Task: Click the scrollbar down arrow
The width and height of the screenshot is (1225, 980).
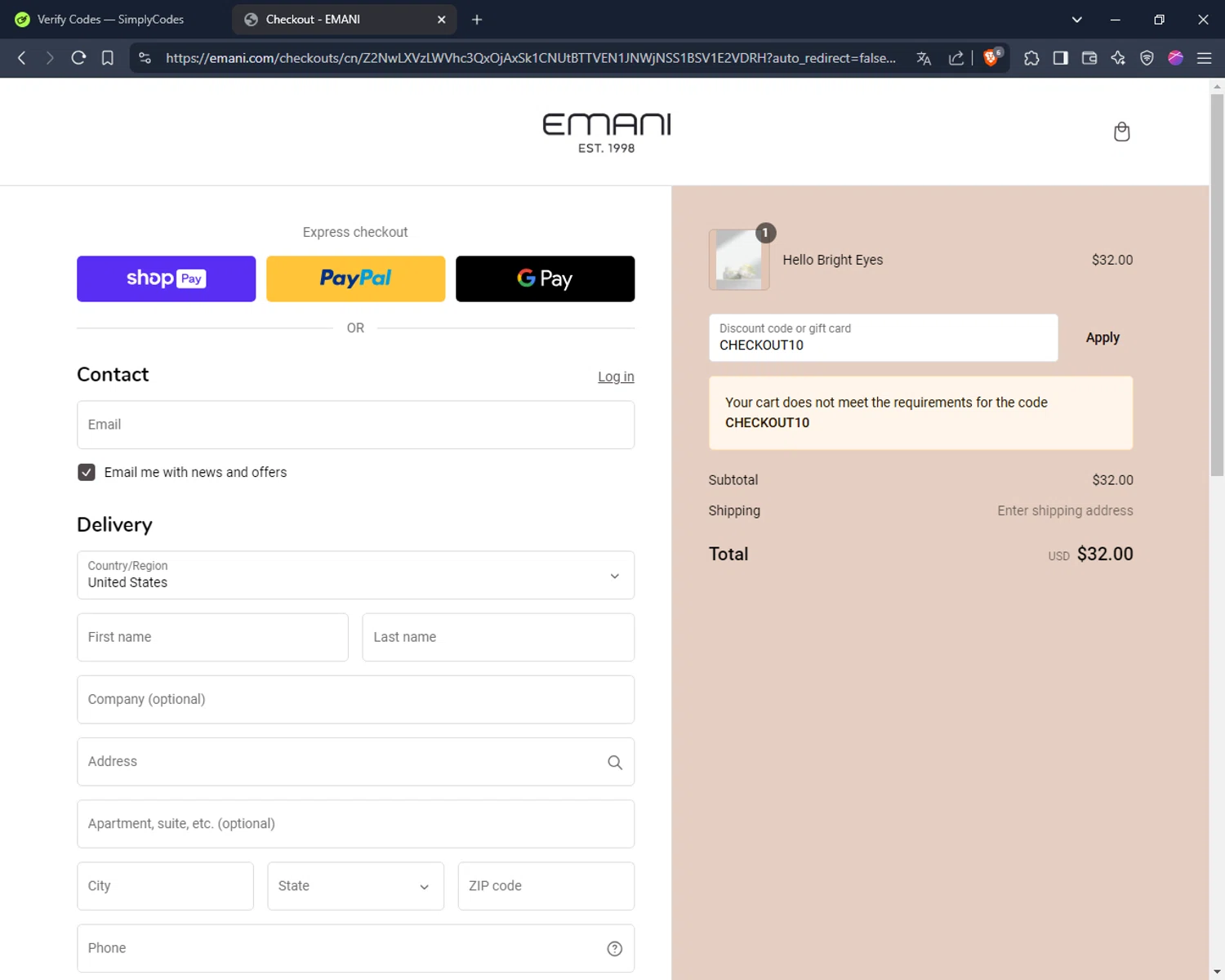Action: click(x=1217, y=973)
